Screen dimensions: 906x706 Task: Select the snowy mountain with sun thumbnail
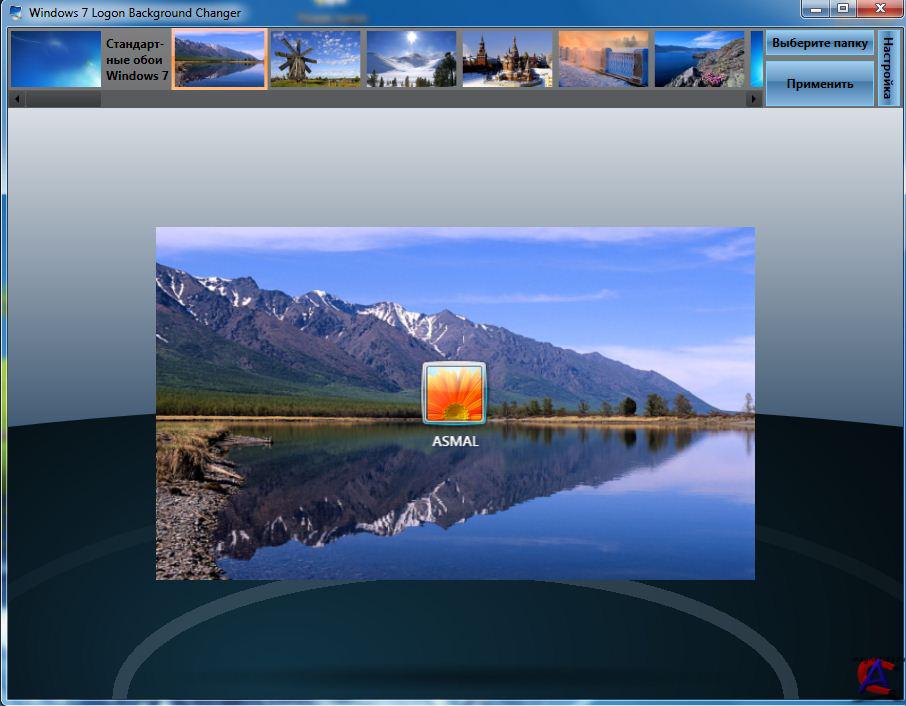coord(411,59)
